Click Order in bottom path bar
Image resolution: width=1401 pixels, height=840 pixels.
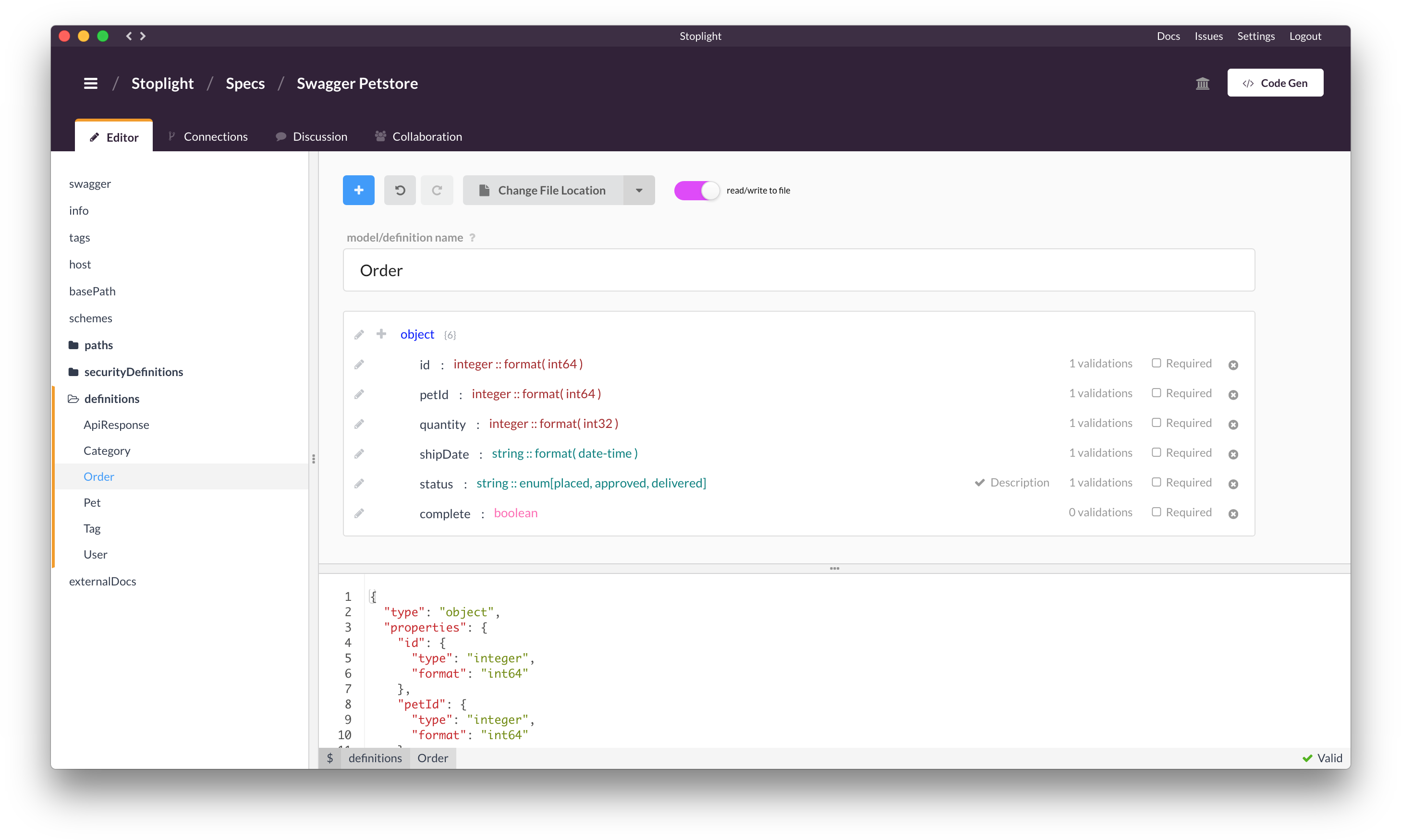[x=432, y=758]
